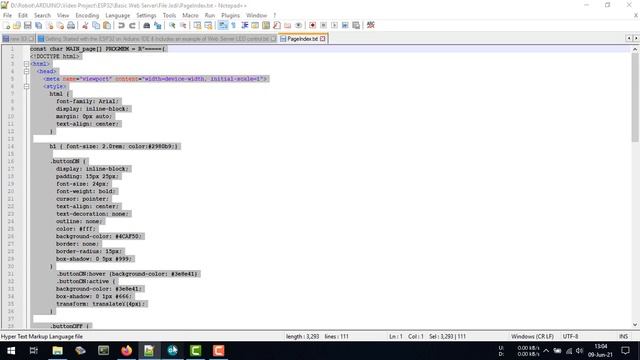The width and height of the screenshot is (640, 360).
Task: Open the Plugins menu
Action: click(x=231, y=16)
